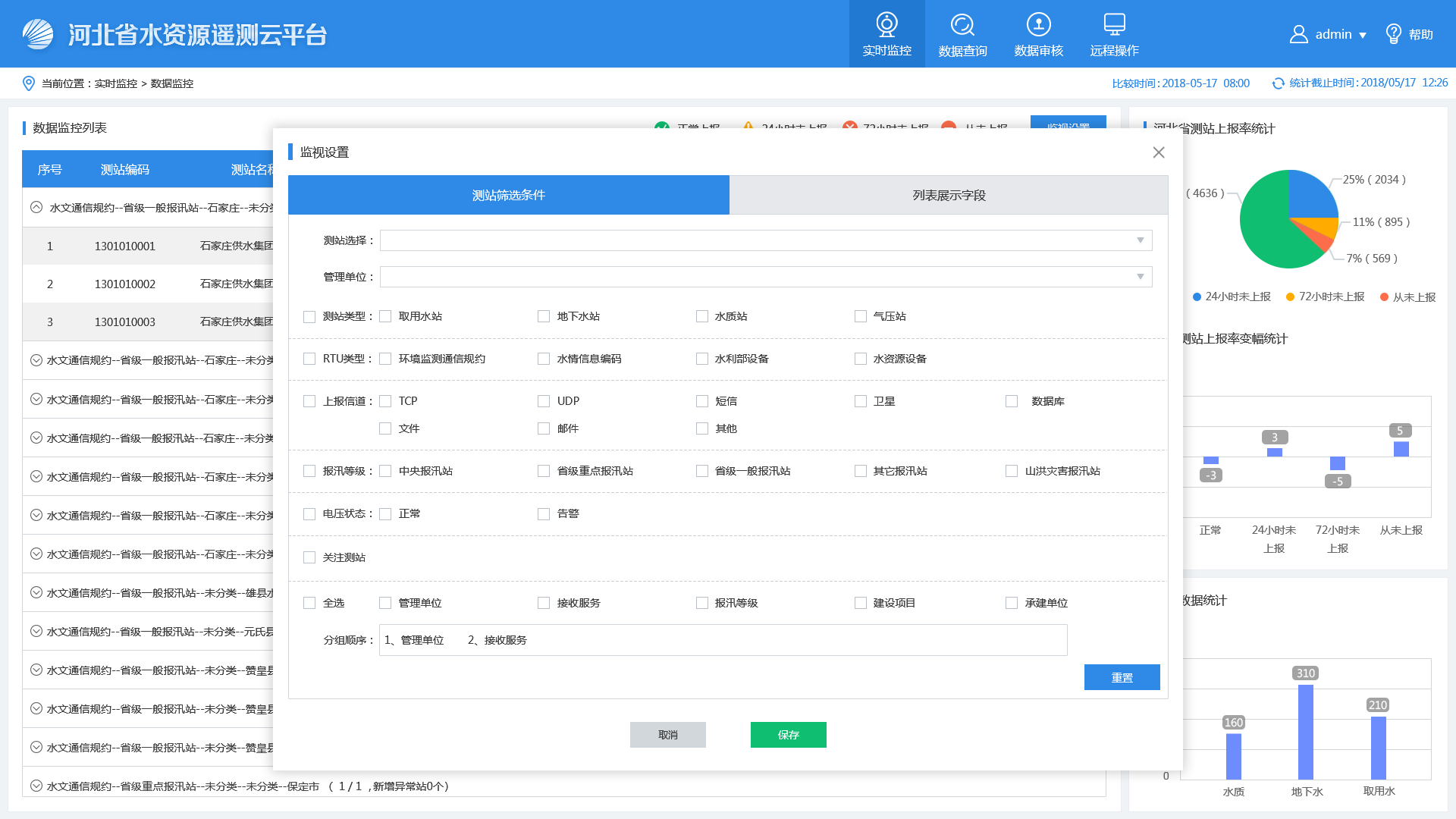Click the admin user avatar icon
Image resolution: width=1456 pixels, height=819 pixels.
coord(1298,34)
